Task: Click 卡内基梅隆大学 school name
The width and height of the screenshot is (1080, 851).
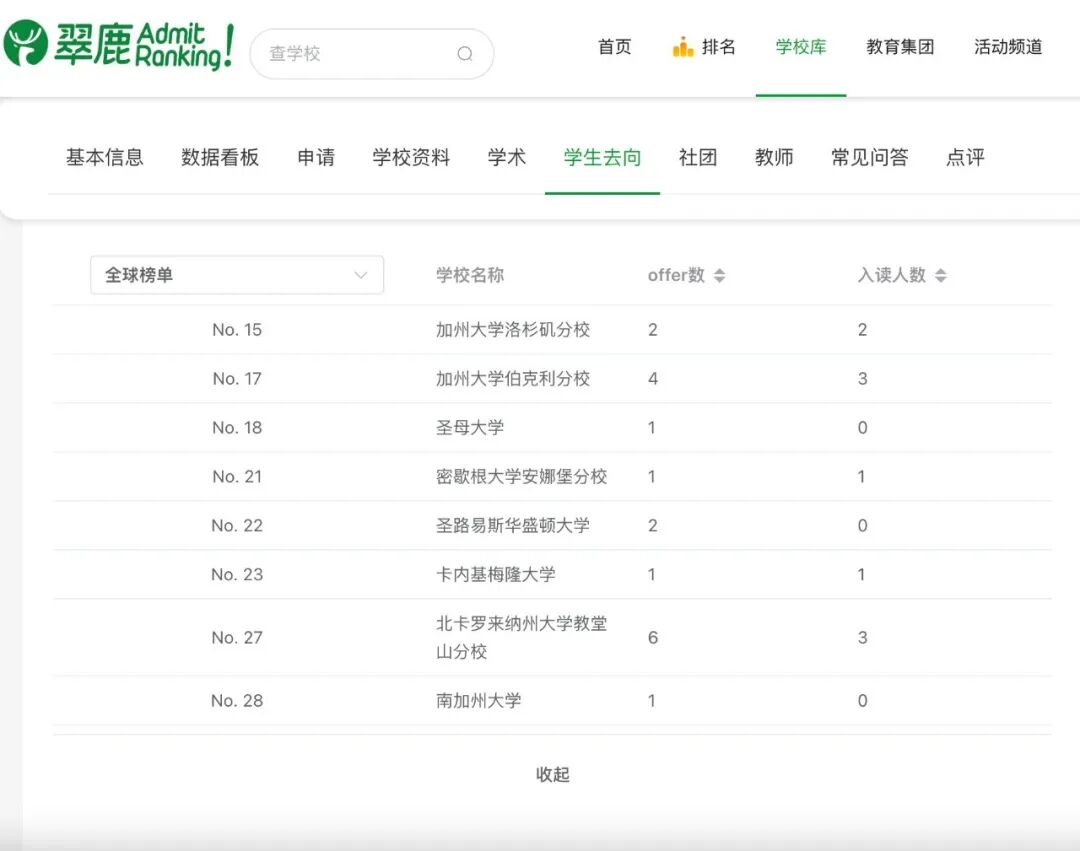Action: 496,575
